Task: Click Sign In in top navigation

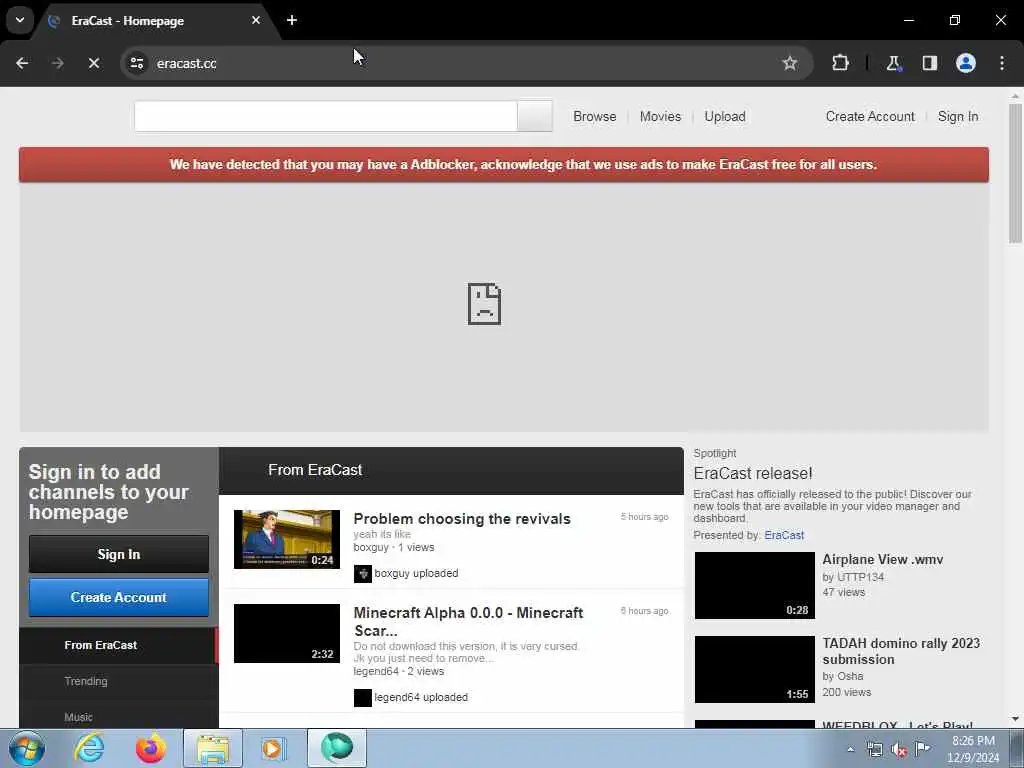Action: pos(958,116)
